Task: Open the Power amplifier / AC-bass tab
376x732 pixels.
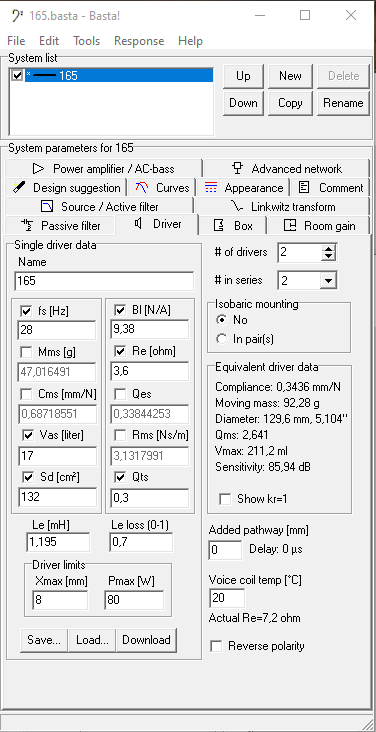Action: click(104, 169)
